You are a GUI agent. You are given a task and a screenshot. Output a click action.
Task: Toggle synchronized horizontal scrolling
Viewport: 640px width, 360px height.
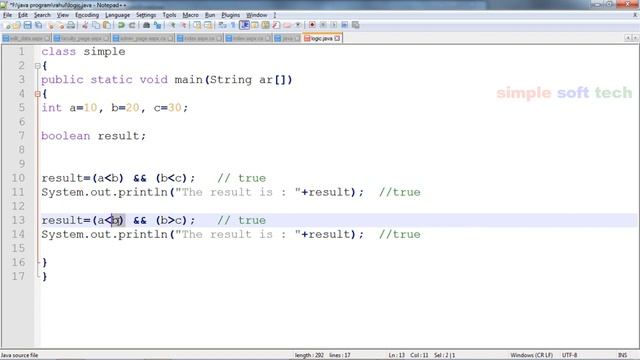[208, 25]
